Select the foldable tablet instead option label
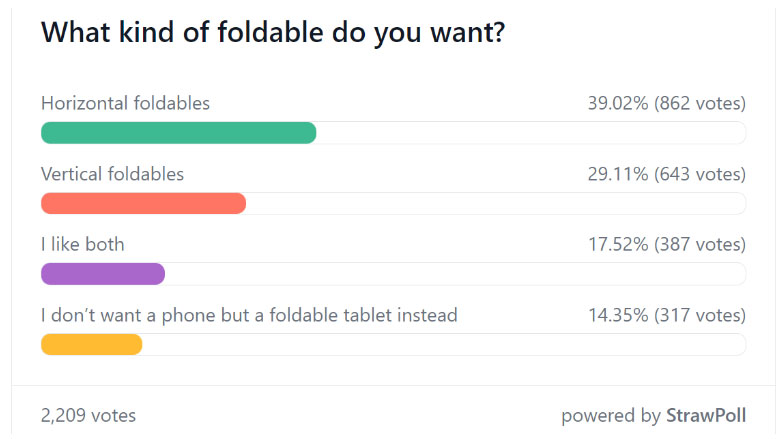 tap(249, 315)
